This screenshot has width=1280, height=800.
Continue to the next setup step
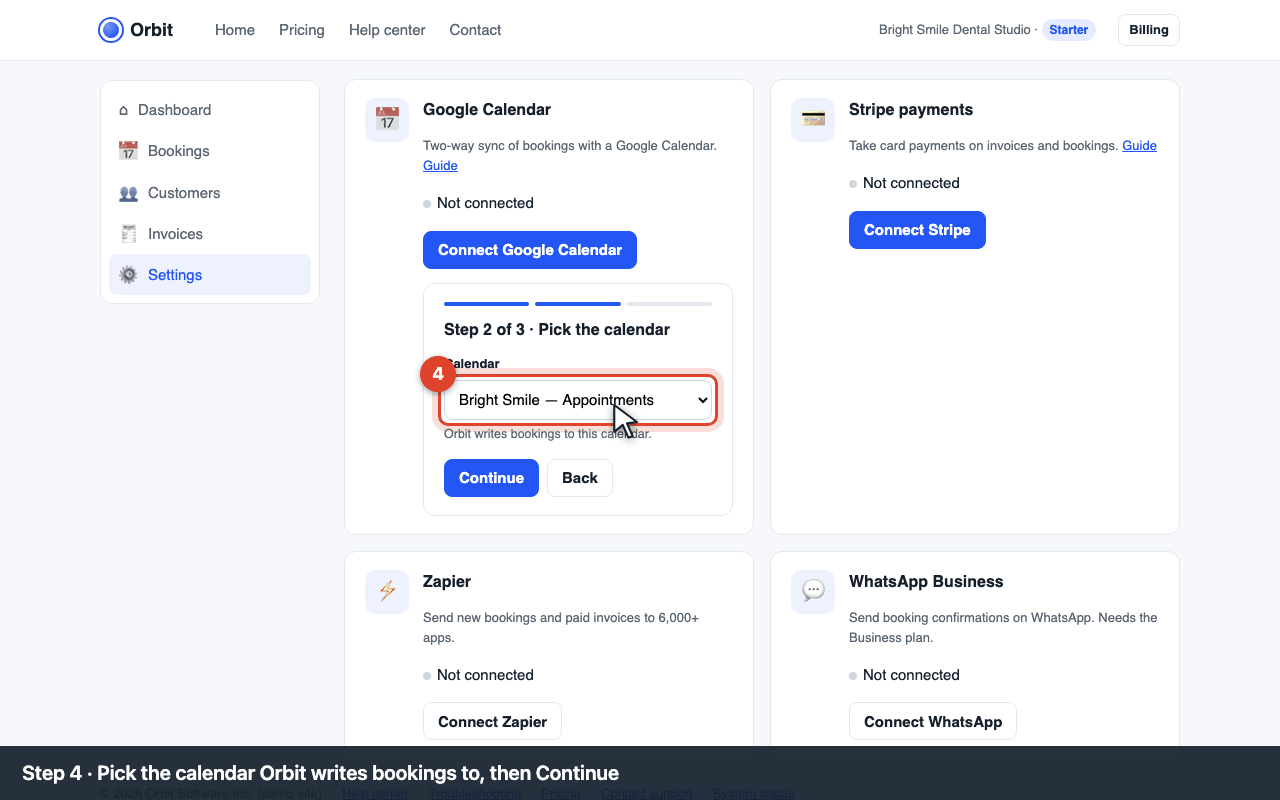491,478
